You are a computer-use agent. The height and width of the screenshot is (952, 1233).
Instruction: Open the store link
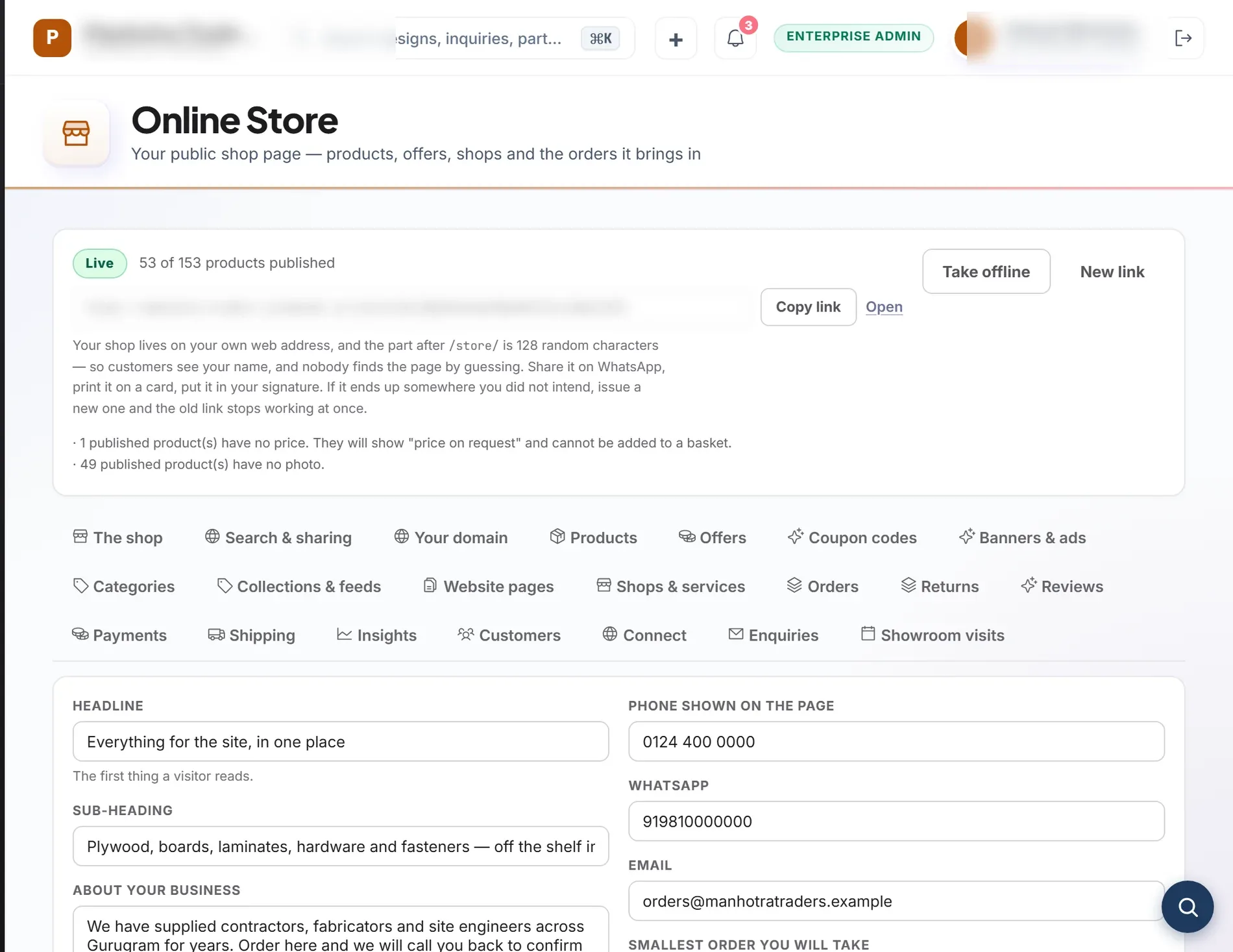coord(884,307)
